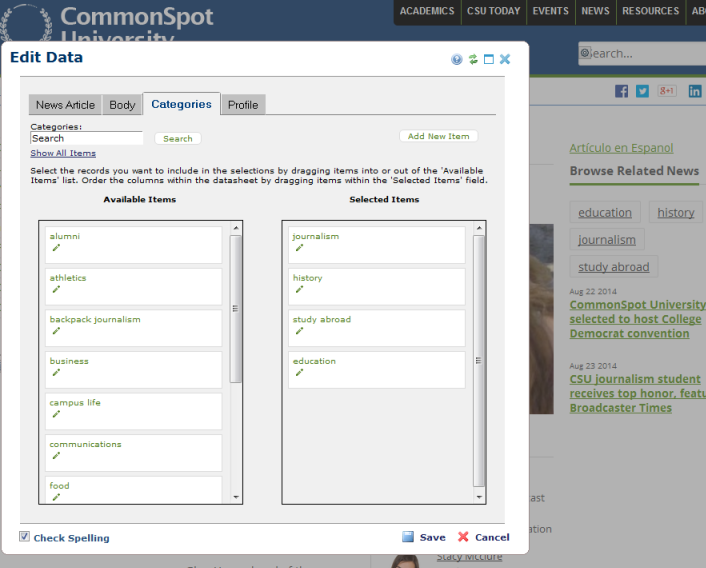This screenshot has height=568, width=706.
Task: Click the history related news tag
Action: coord(675,212)
